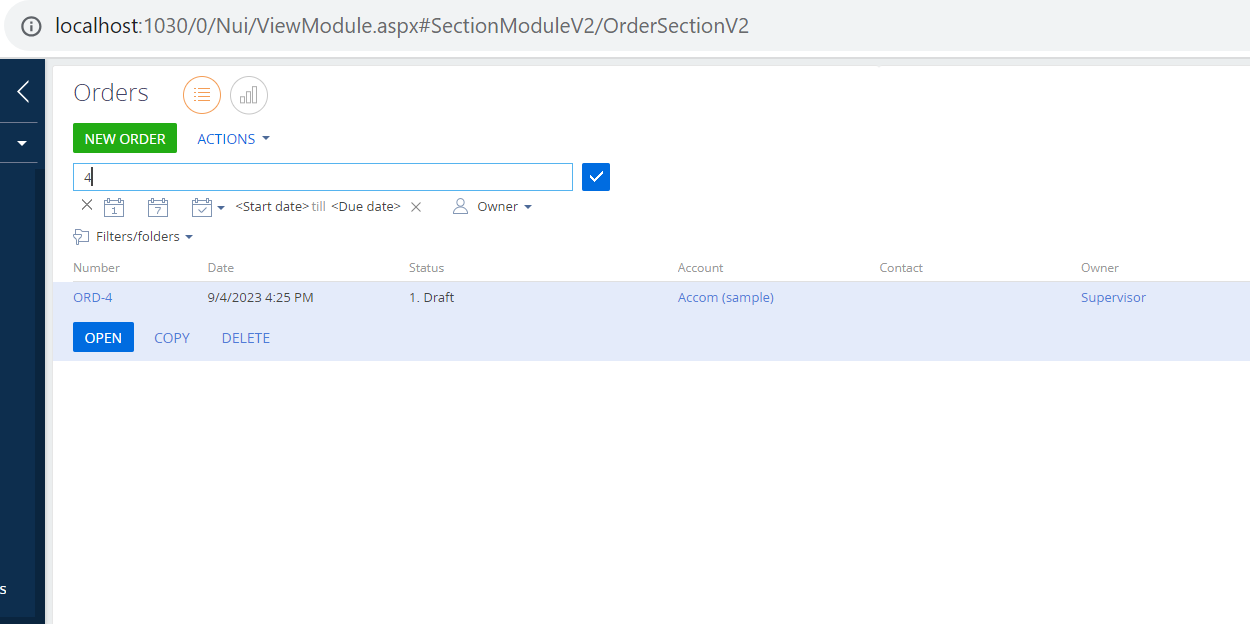The width and height of the screenshot is (1250, 624).
Task: Click the NEW ORDER button
Action: pos(124,138)
